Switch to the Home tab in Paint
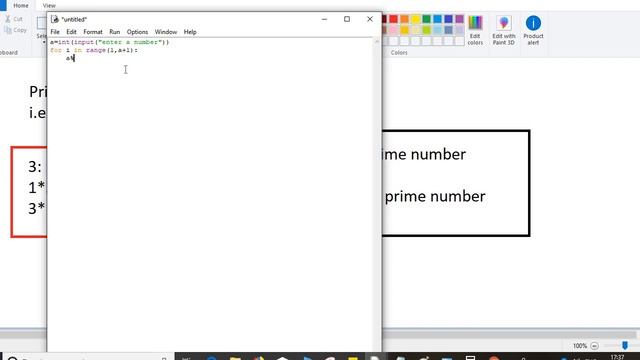 point(21,6)
